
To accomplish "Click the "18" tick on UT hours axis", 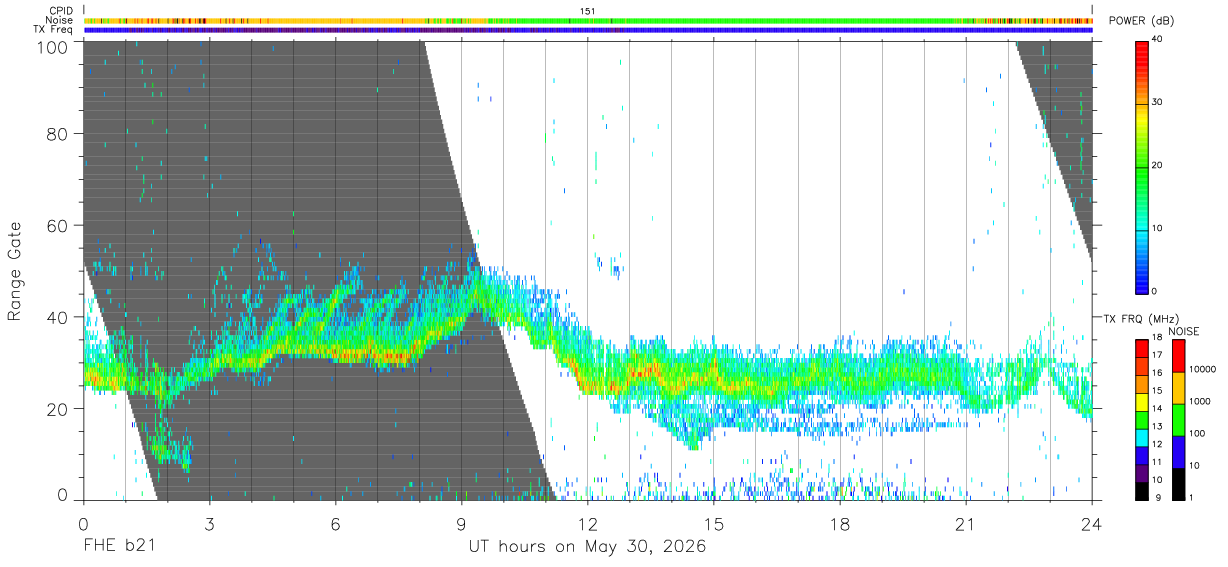I will tap(840, 524).
